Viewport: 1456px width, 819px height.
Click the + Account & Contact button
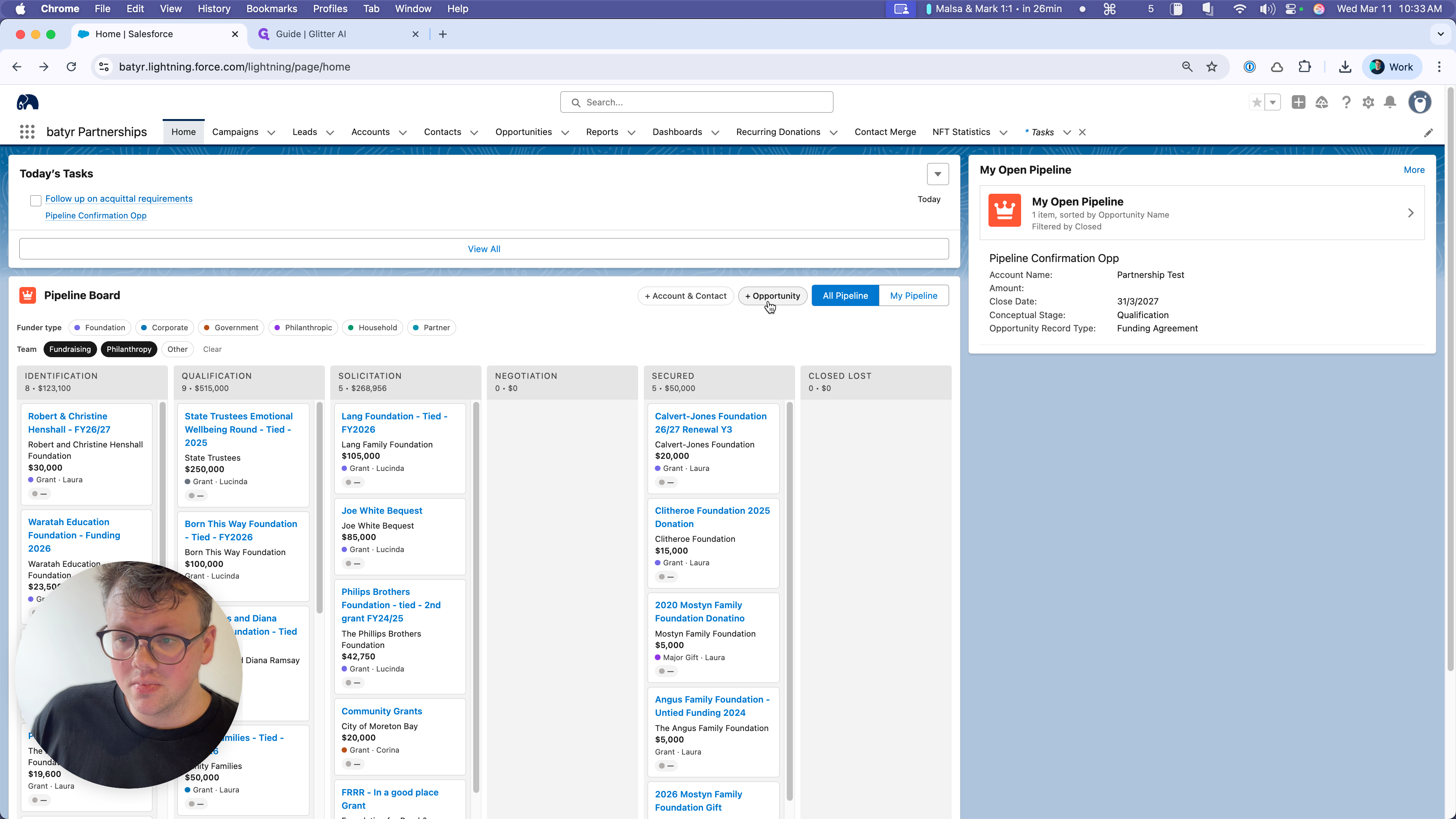pos(686,296)
